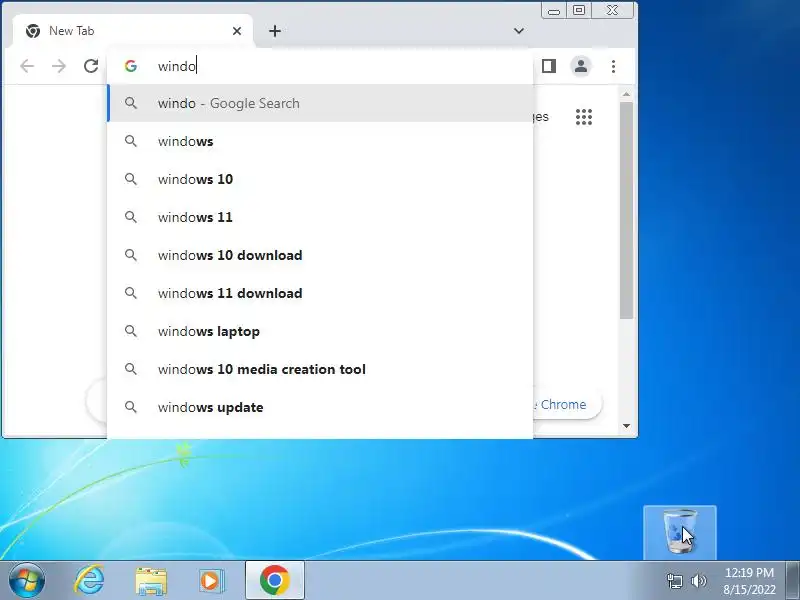Click the Show desktop strip
800x600 pixels.
[793, 580]
